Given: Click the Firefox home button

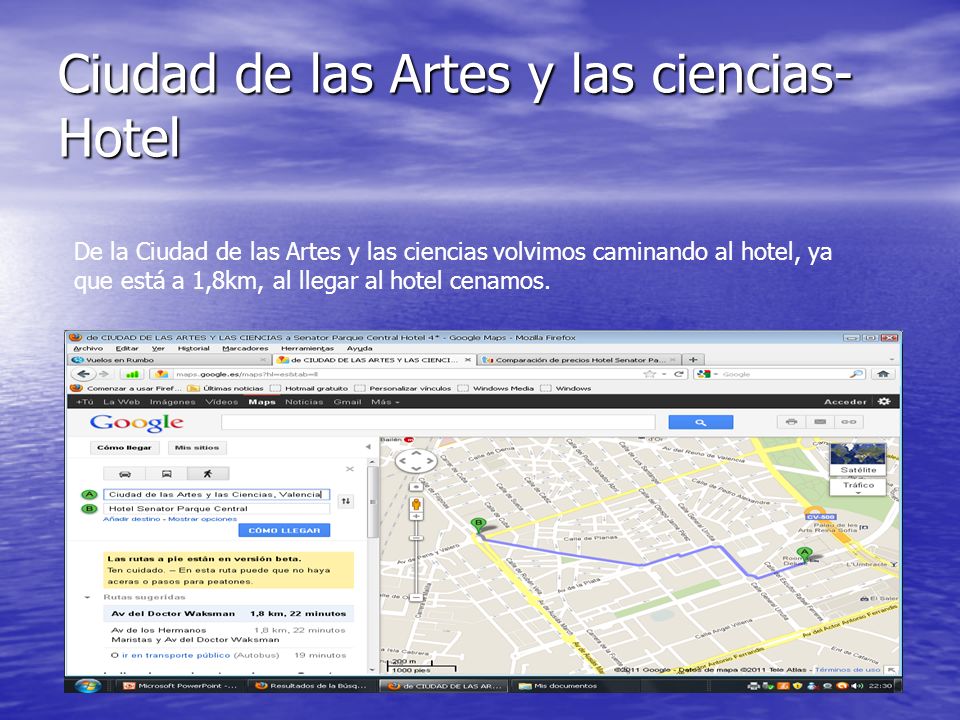Looking at the screenshot, I should click(x=883, y=374).
